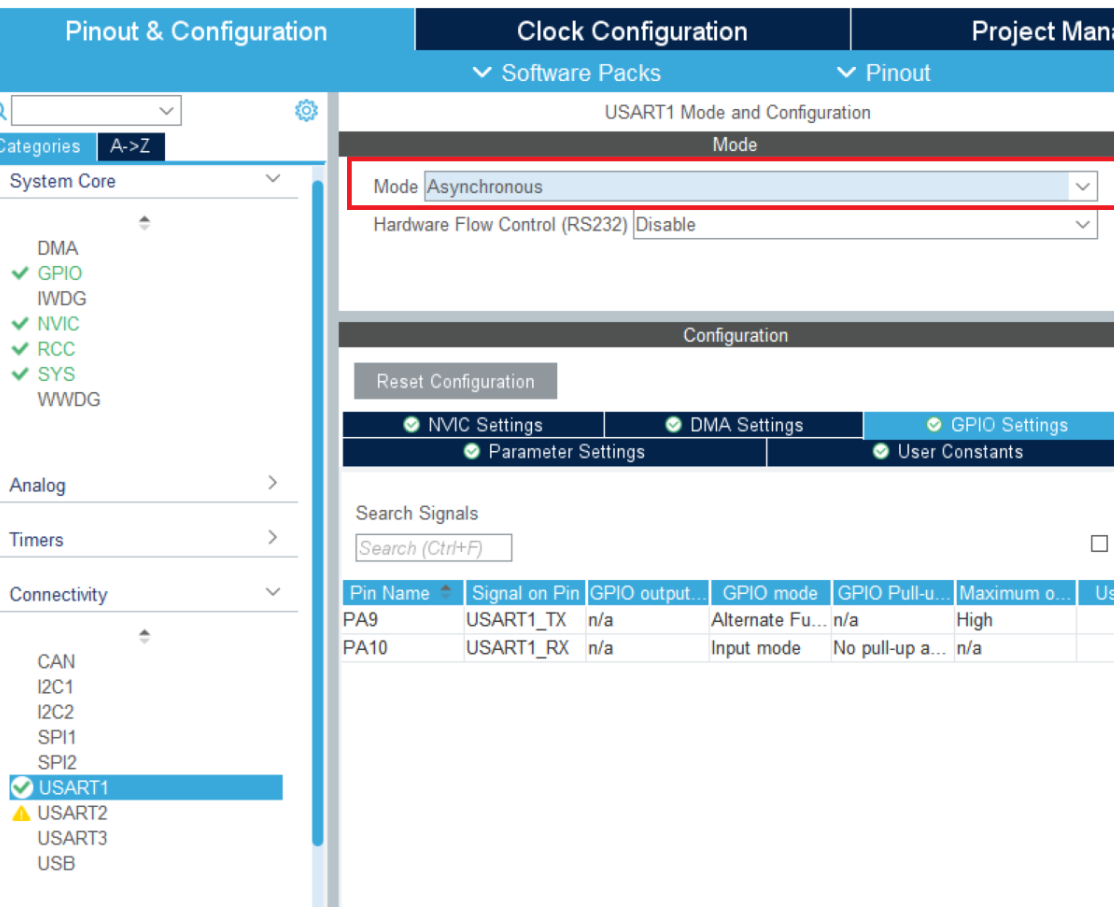Viewport: 1114px width, 907px height.
Task: Open the DMA Settings tab
Action: pyautogui.click(x=734, y=425)
